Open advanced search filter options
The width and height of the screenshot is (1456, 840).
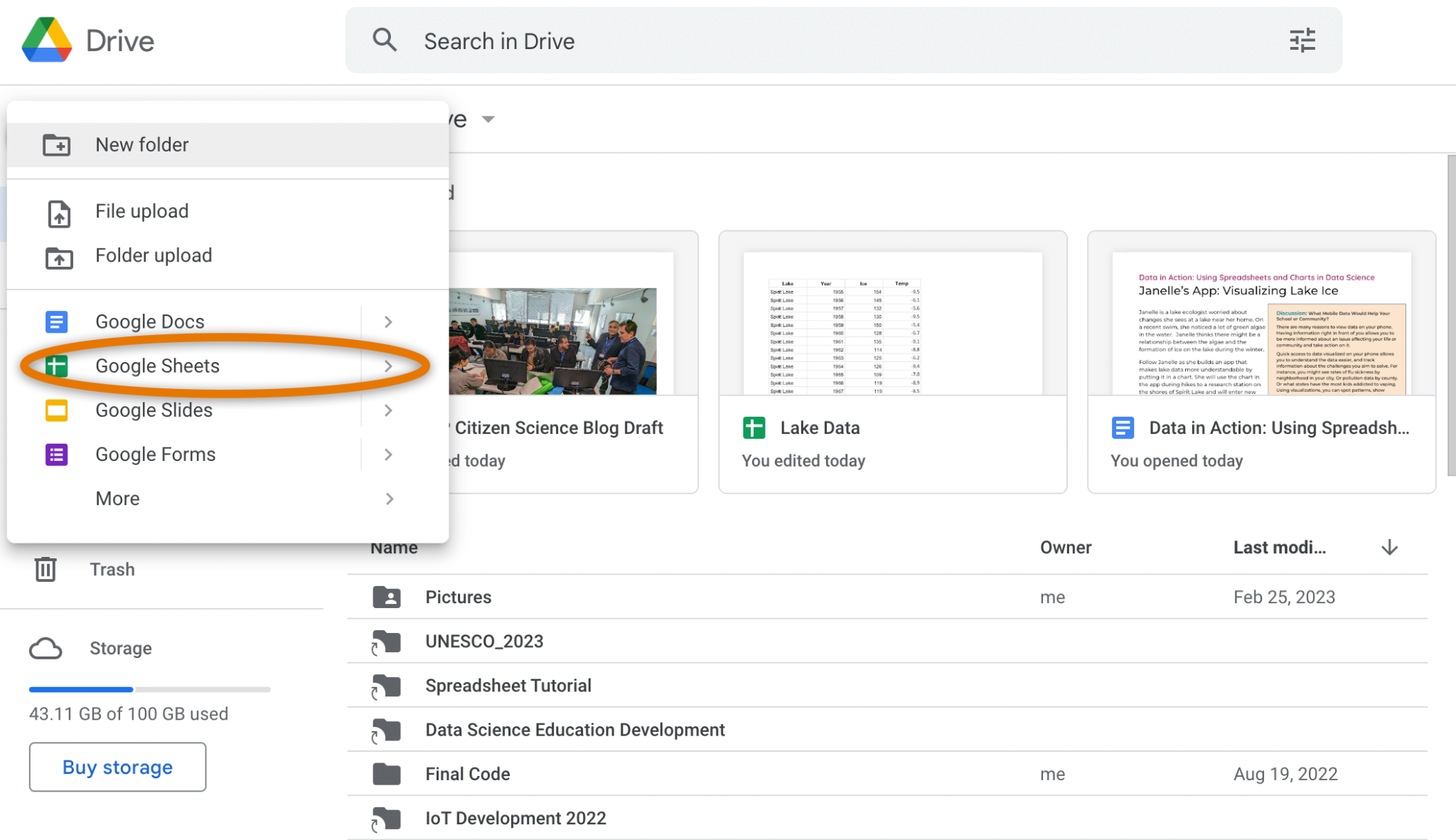click(x=1302, y=41)
